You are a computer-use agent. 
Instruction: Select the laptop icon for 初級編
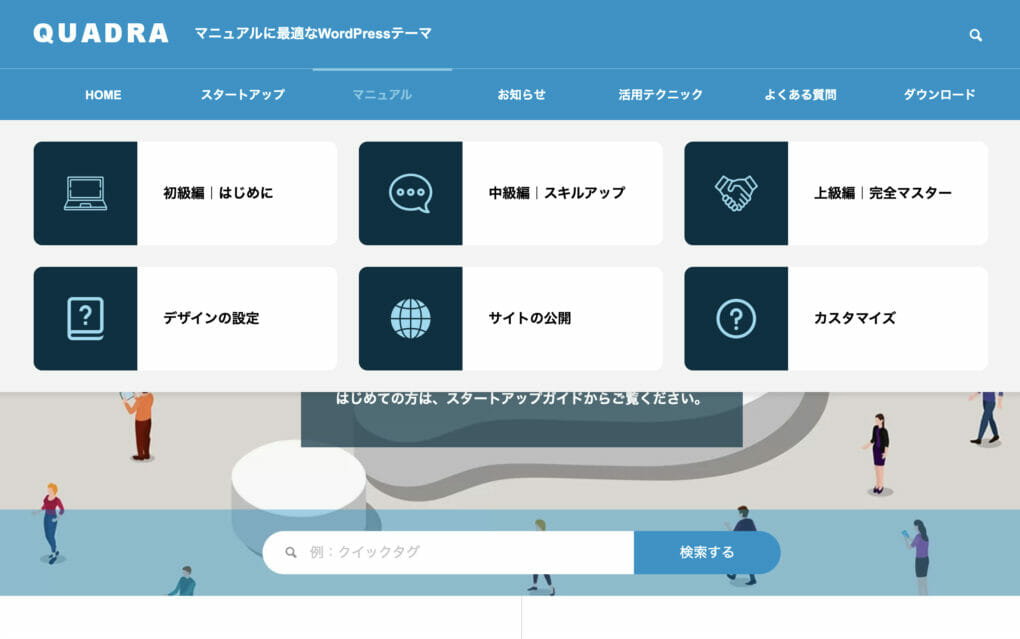(x=85, y=191)
